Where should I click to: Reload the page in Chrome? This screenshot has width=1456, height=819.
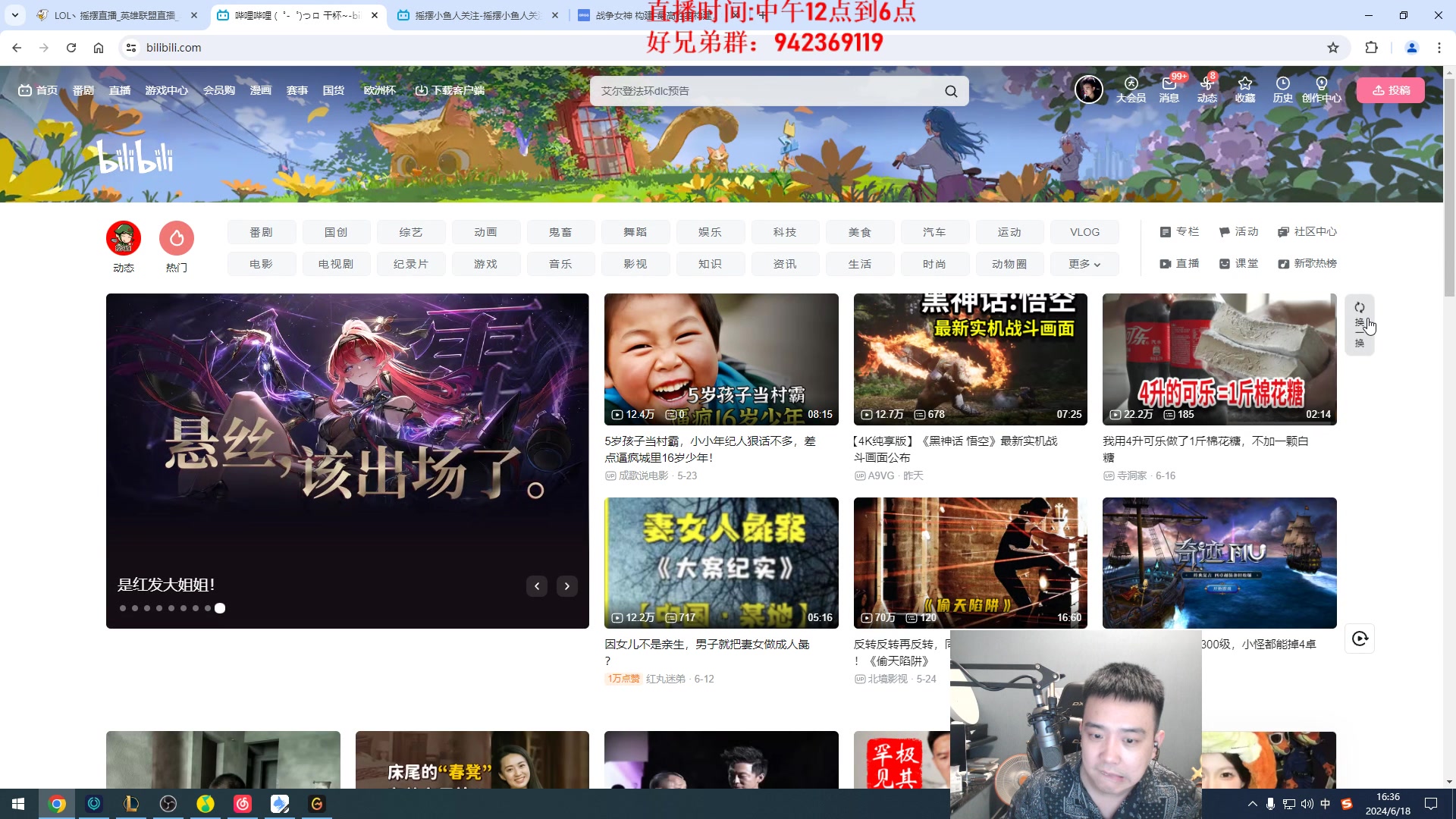(71, 48)
